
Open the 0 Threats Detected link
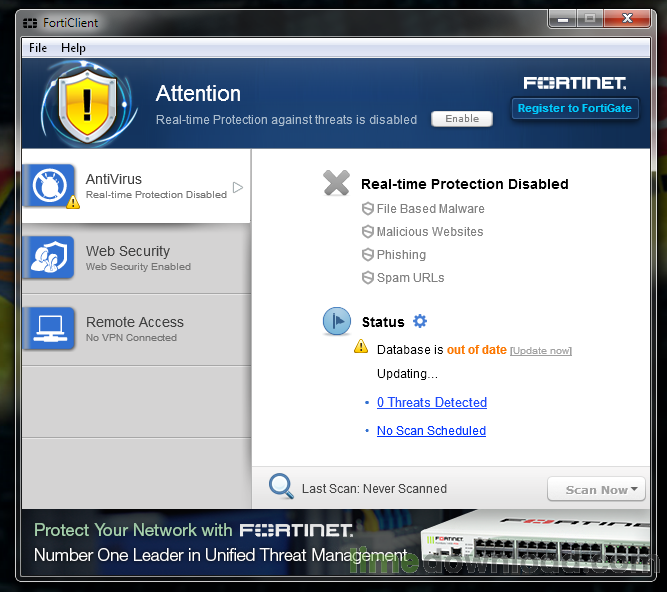[432, 402]
